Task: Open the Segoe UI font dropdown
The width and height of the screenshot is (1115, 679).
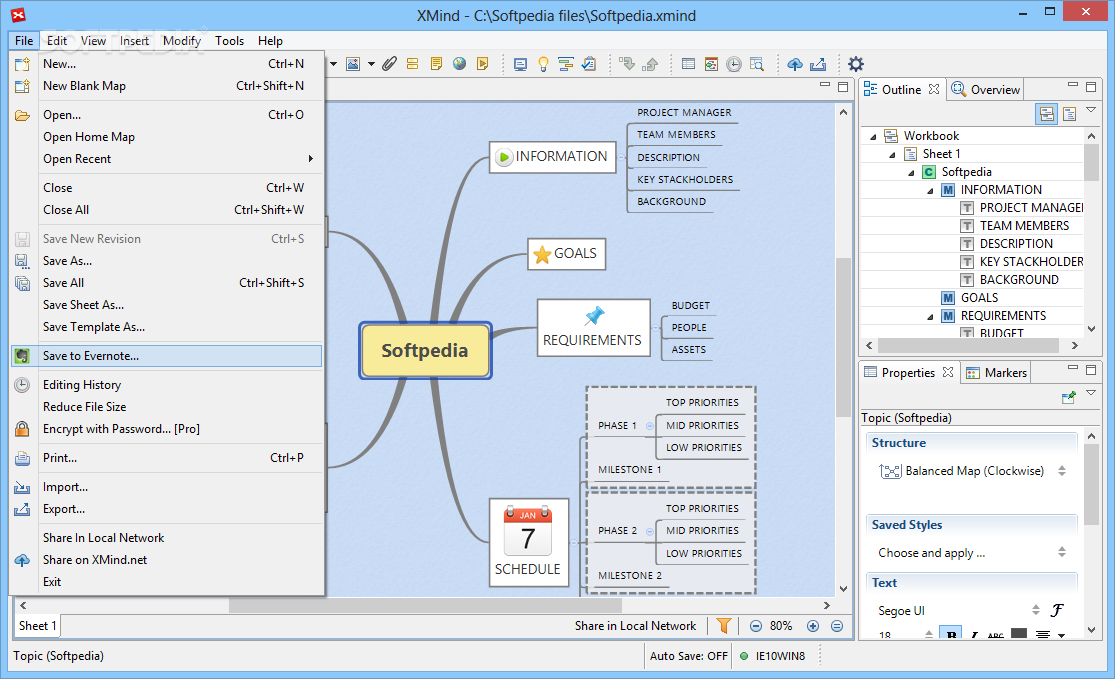Action: pyautogui.click(x=1035, y=610)
